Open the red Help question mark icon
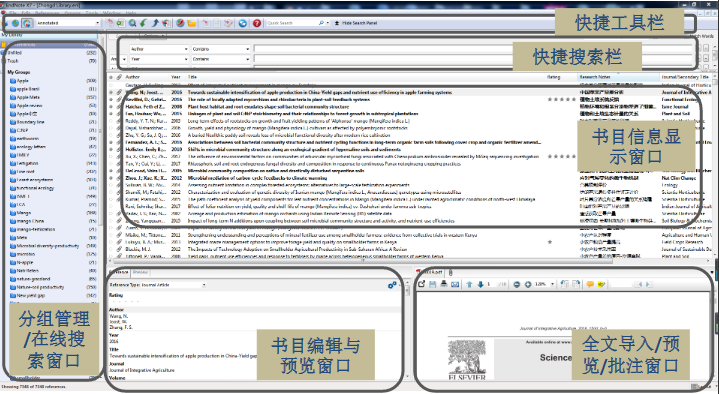This screenshot has height=394, width=719. pos(257,23)
